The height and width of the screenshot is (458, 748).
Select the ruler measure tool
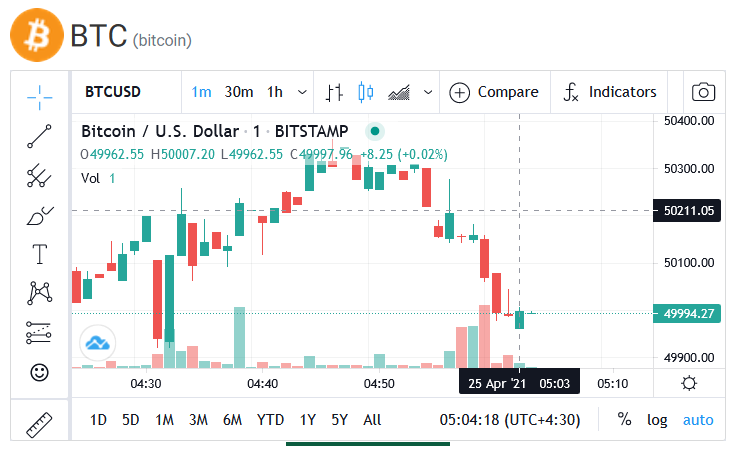[x=39, y=425]
